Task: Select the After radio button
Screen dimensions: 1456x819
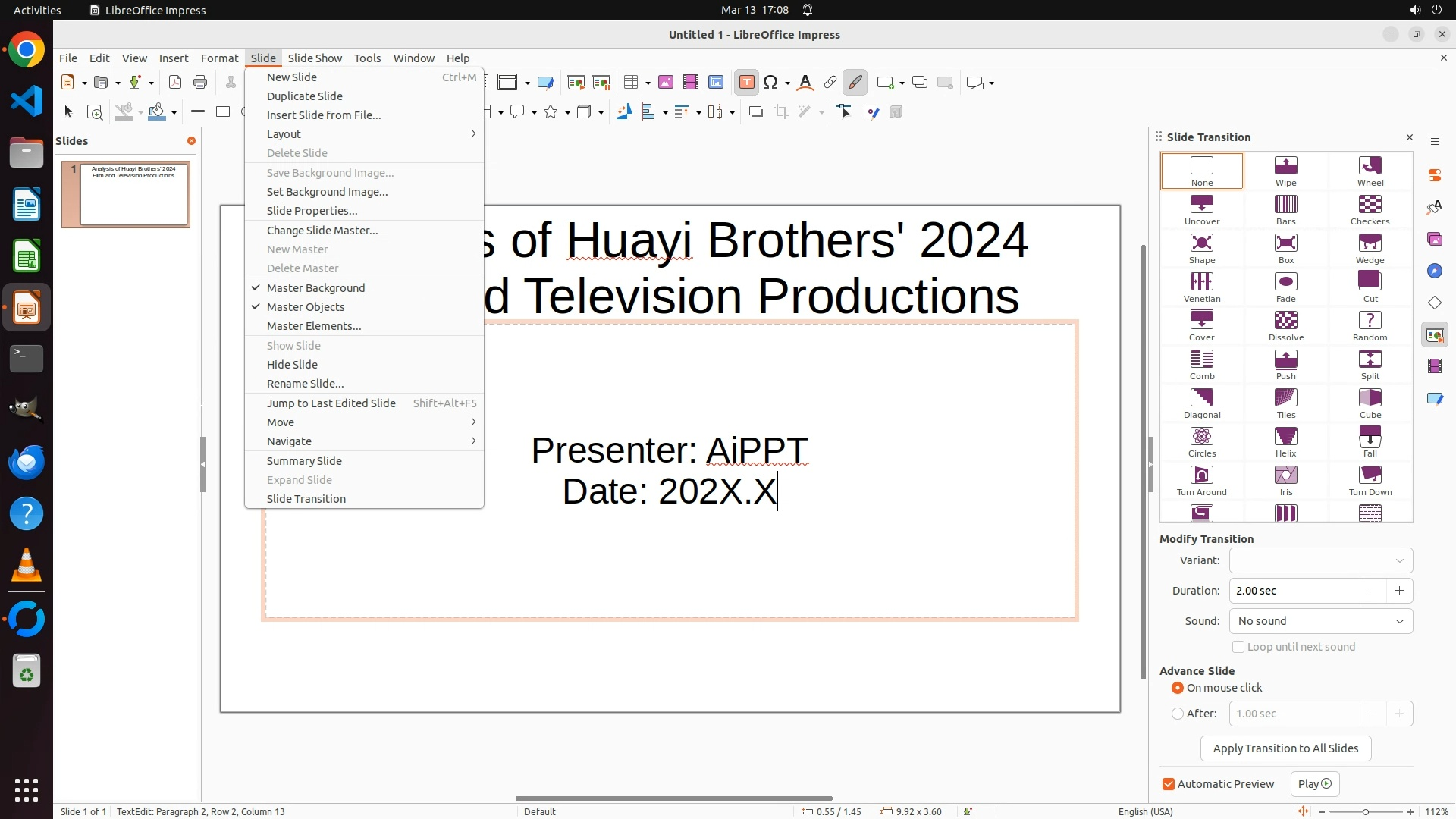Action: [x=1178, y=714]
